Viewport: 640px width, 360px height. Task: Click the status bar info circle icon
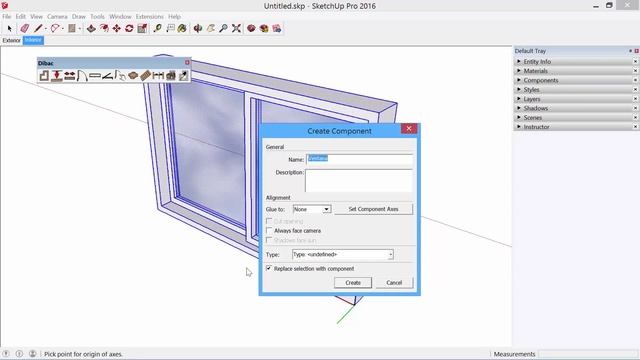19,354
